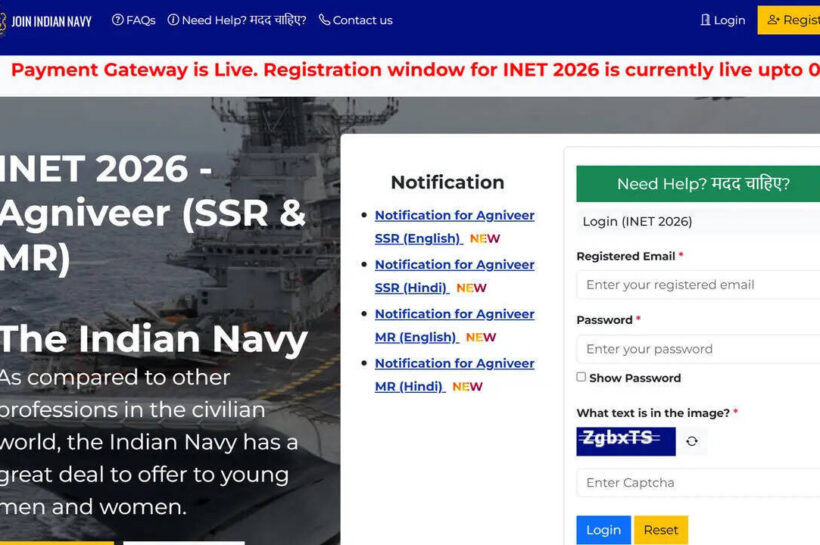Image resolution: width=820 pixels, height=545 pixels.
Task: Focus the Registered Email input field
Action: [698, 285]
